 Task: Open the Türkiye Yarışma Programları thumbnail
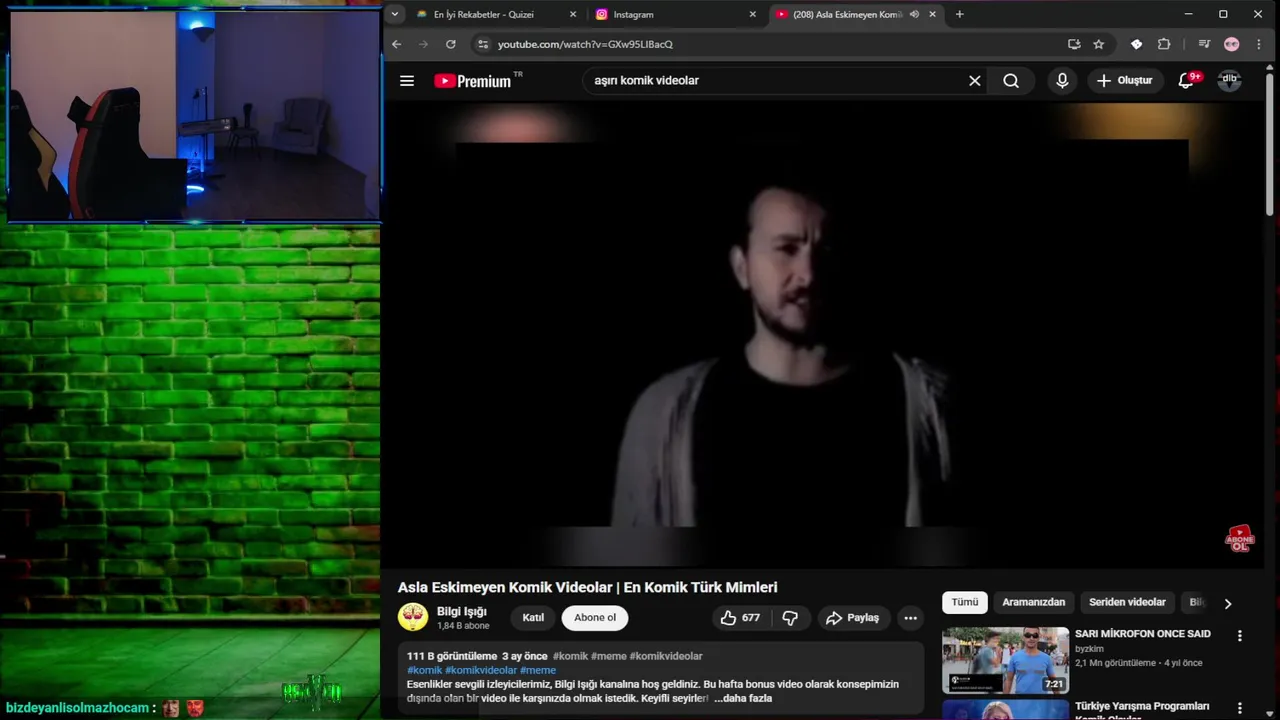click(x=1005, y=710)
